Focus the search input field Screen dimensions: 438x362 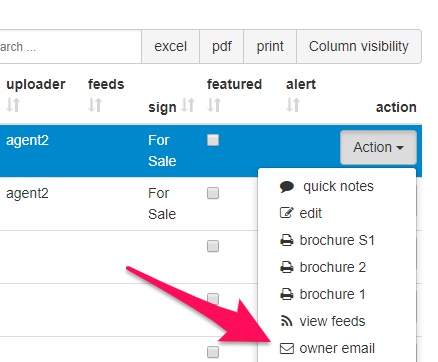(70, 46)
